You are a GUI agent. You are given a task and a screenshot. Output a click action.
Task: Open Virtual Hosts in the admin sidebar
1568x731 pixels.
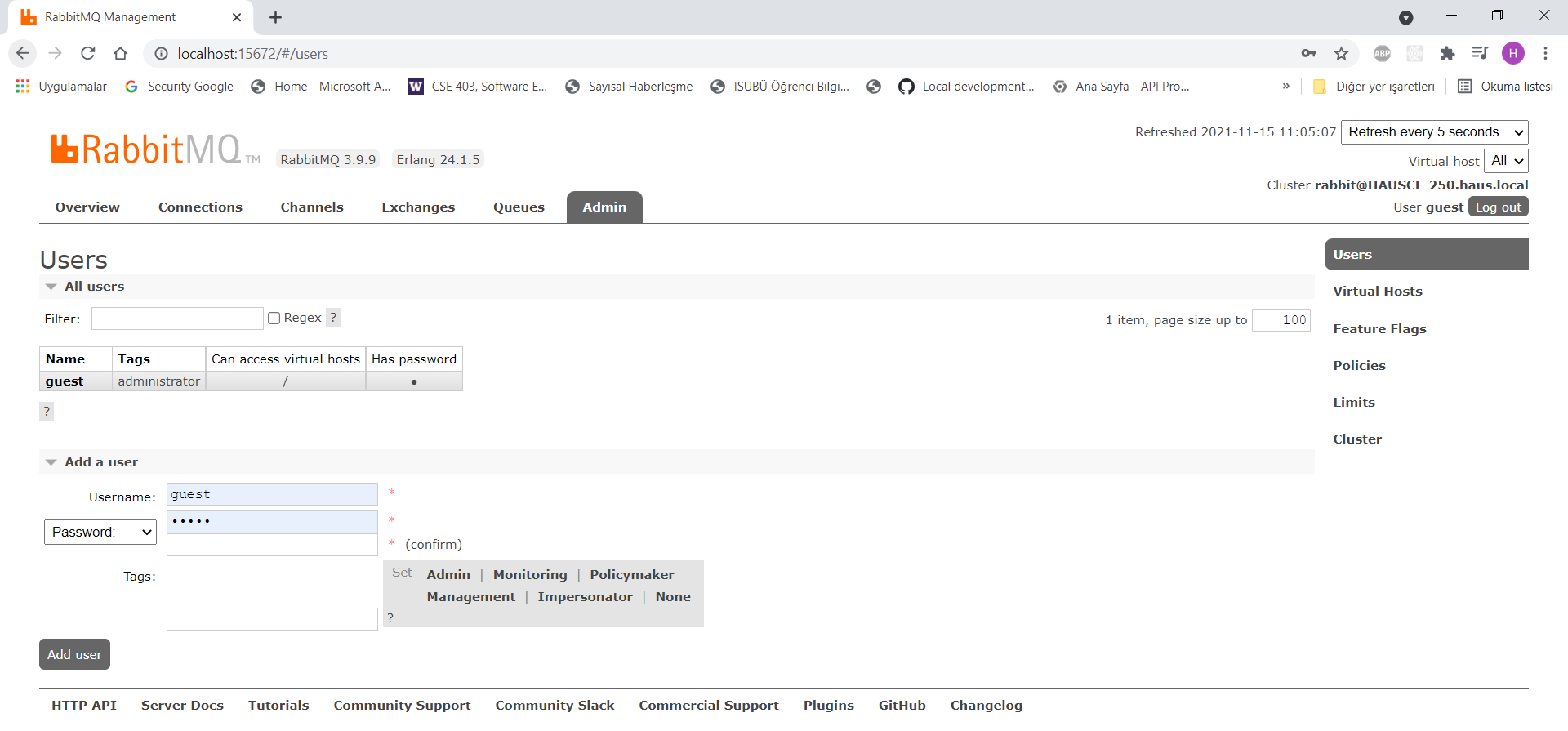1377,292
